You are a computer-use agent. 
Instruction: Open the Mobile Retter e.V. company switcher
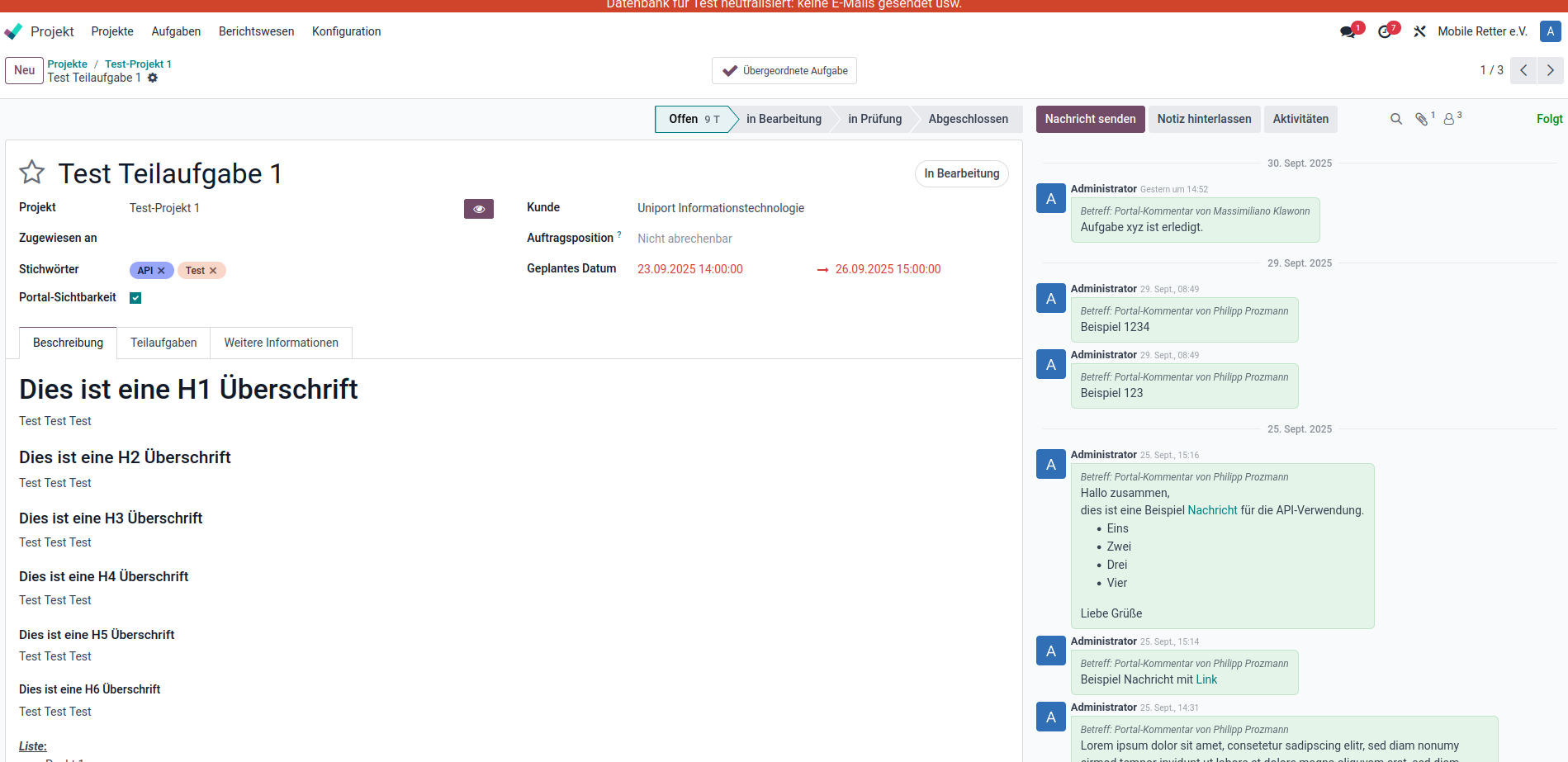1482,31
